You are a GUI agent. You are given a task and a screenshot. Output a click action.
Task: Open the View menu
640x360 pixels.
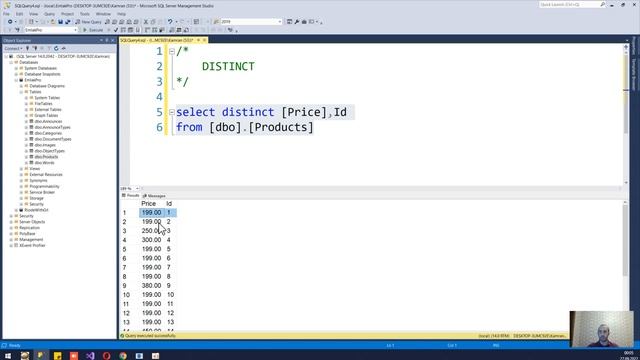pyautogui.click(x=33, y=14)
